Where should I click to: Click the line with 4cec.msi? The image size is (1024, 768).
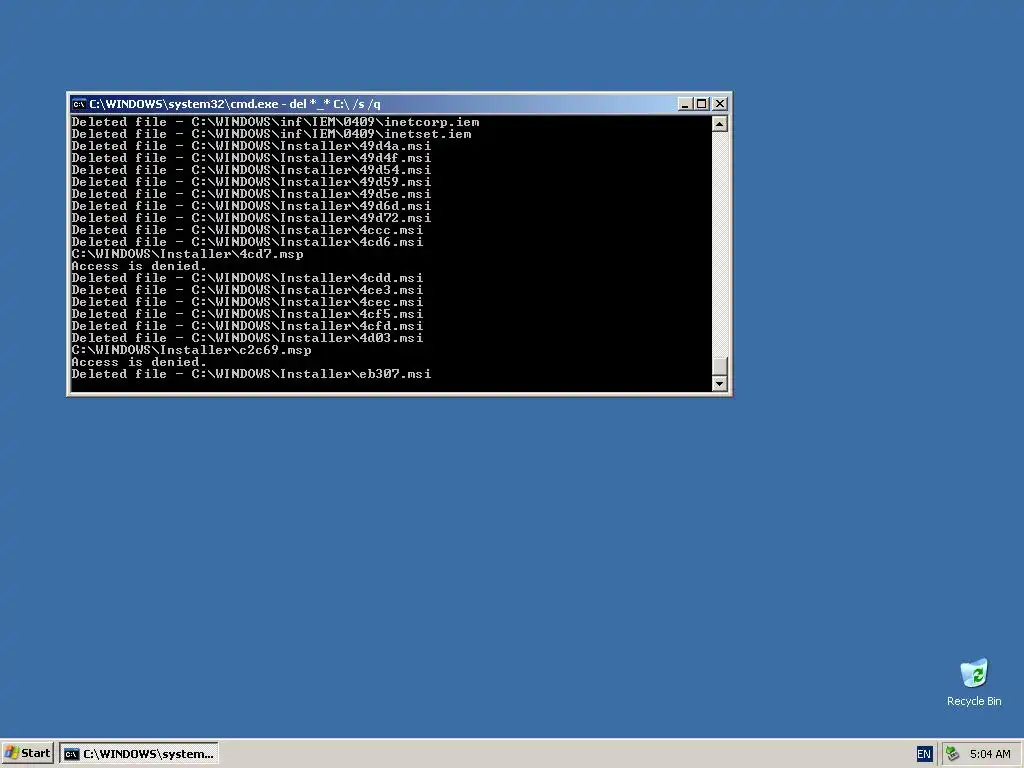click(248, 302)
